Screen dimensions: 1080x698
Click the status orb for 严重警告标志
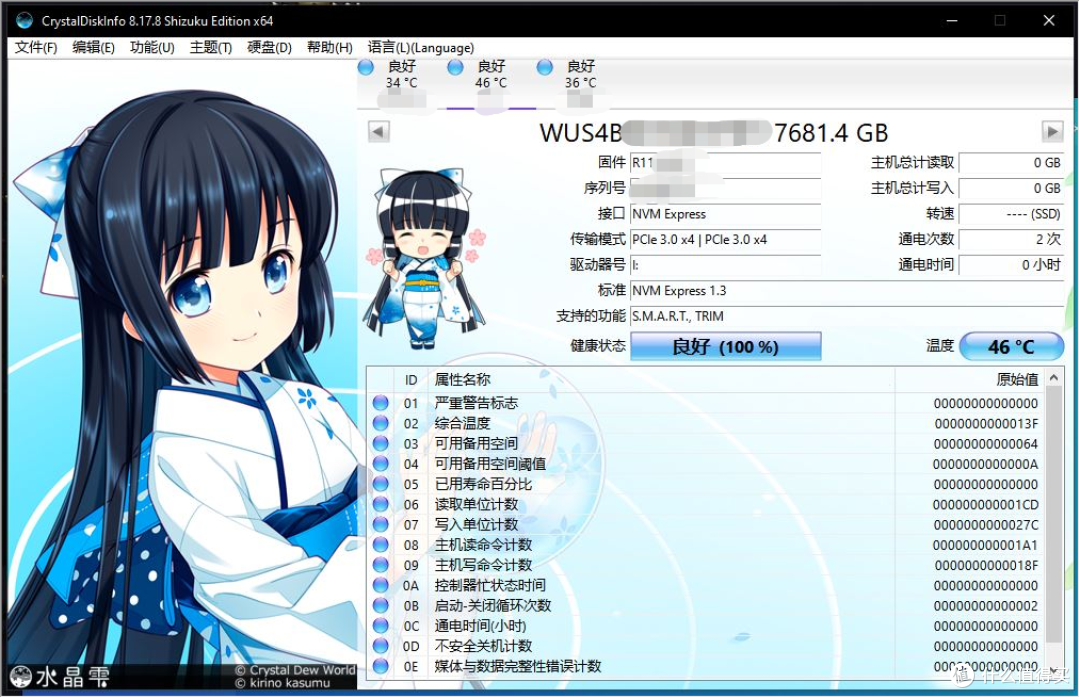click(380, 403)
